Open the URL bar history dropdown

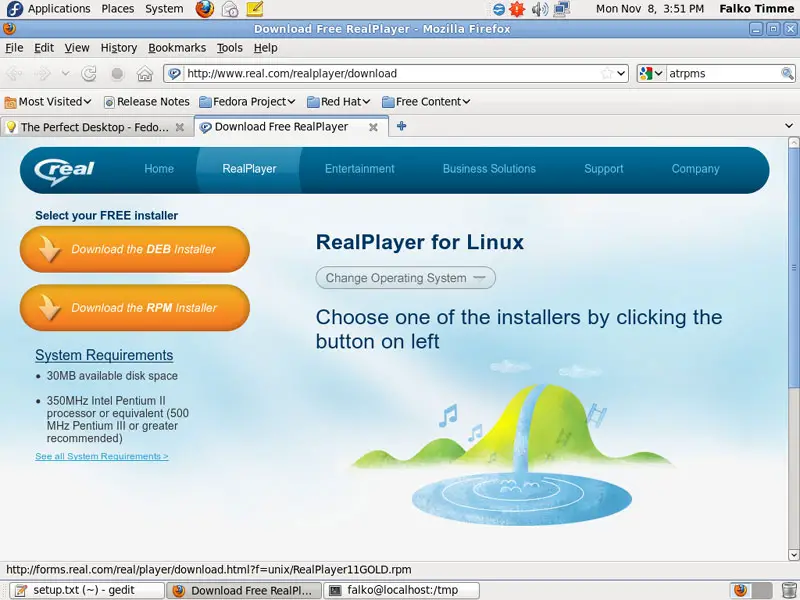[x=621, y=73]
